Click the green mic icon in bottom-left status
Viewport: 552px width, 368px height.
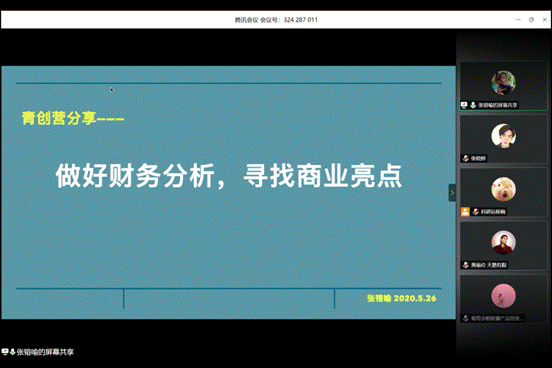(12, 351)
